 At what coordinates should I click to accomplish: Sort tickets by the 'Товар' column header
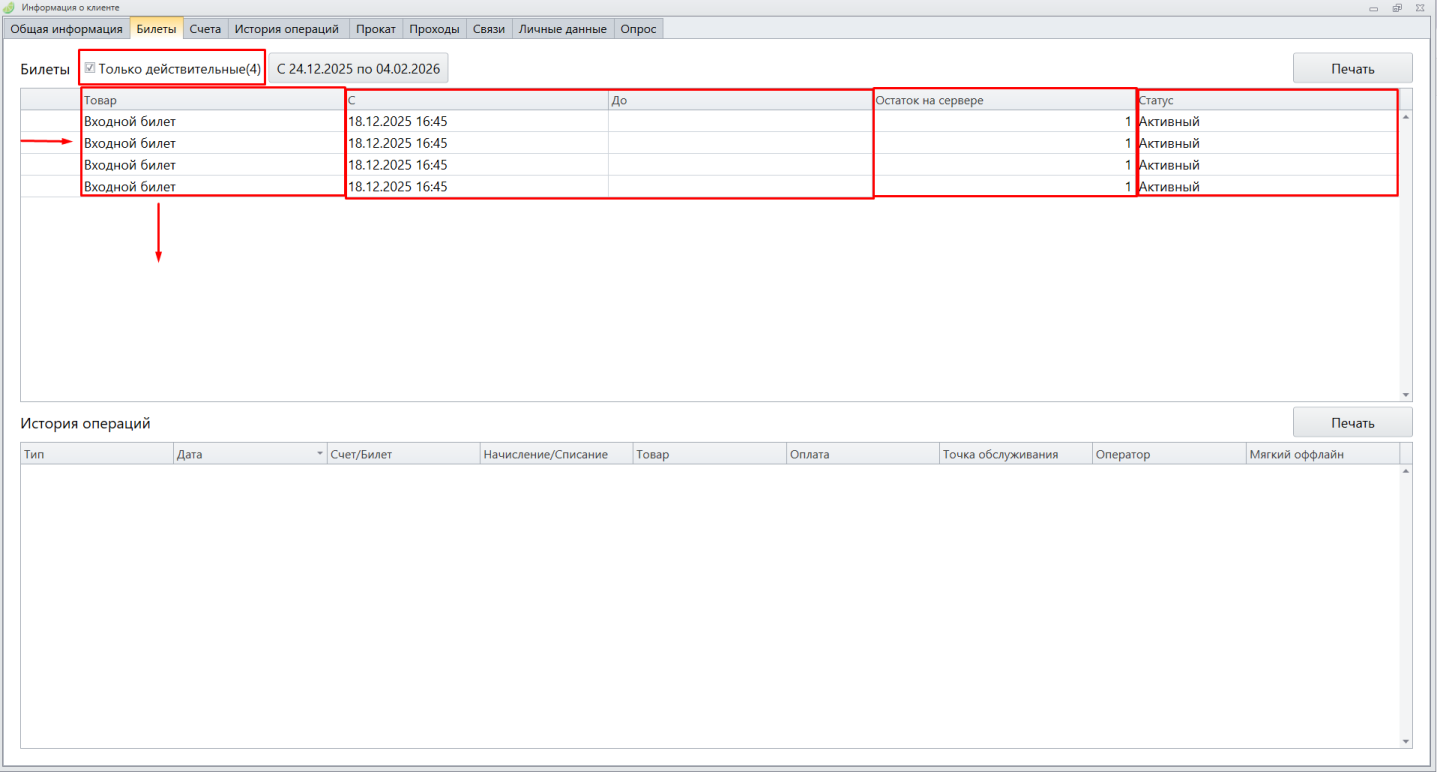tap(212, 101)
